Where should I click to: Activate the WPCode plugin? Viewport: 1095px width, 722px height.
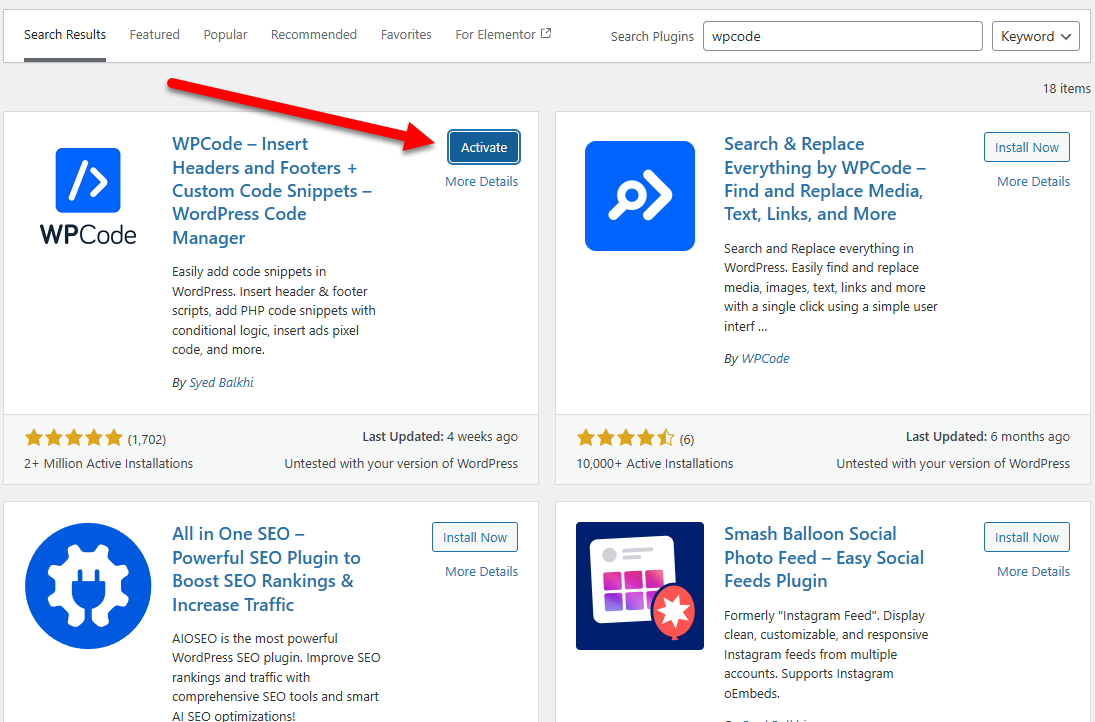point(484,147)
